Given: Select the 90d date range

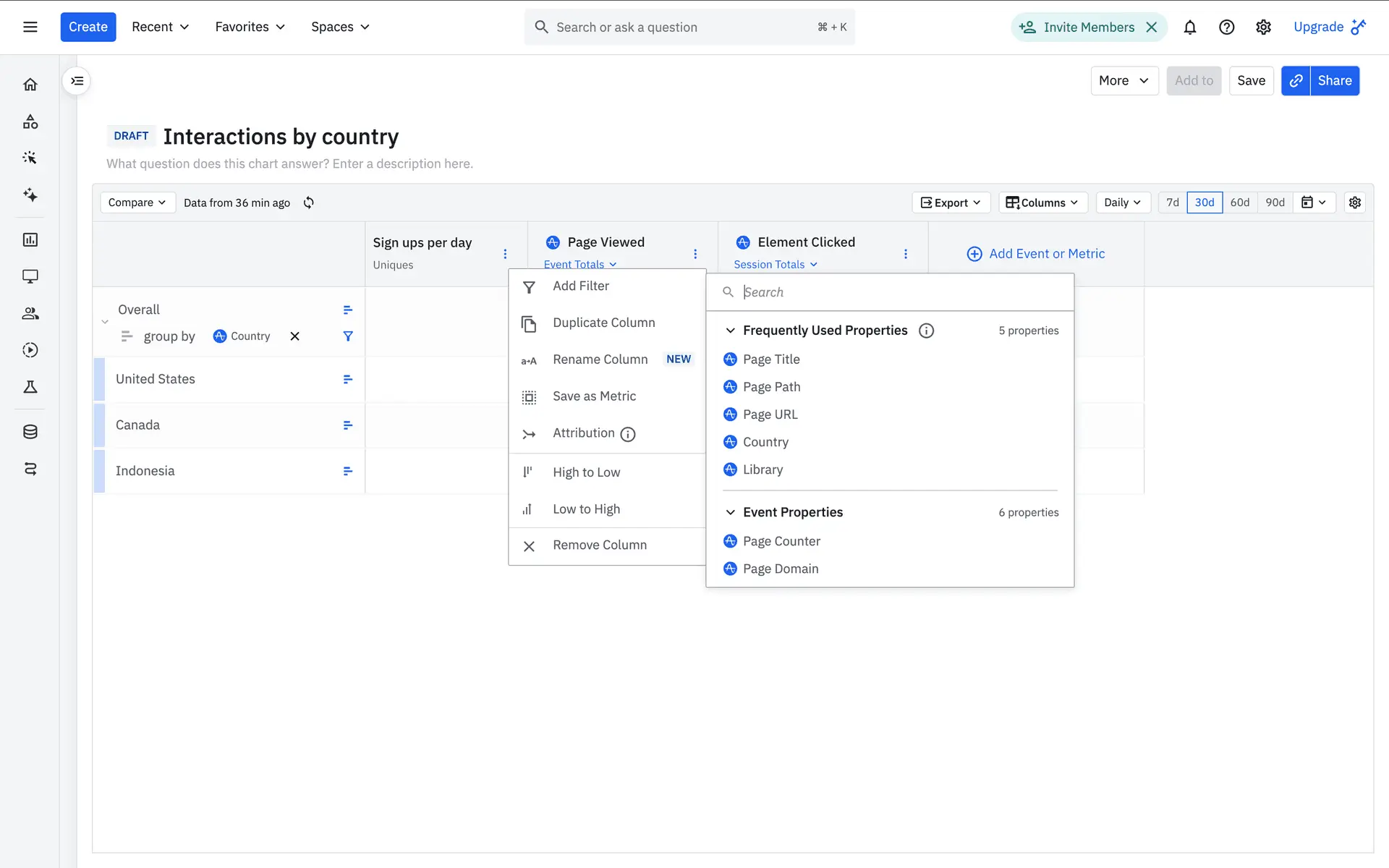Looking at the screenshot, I should pos(1275,203).
